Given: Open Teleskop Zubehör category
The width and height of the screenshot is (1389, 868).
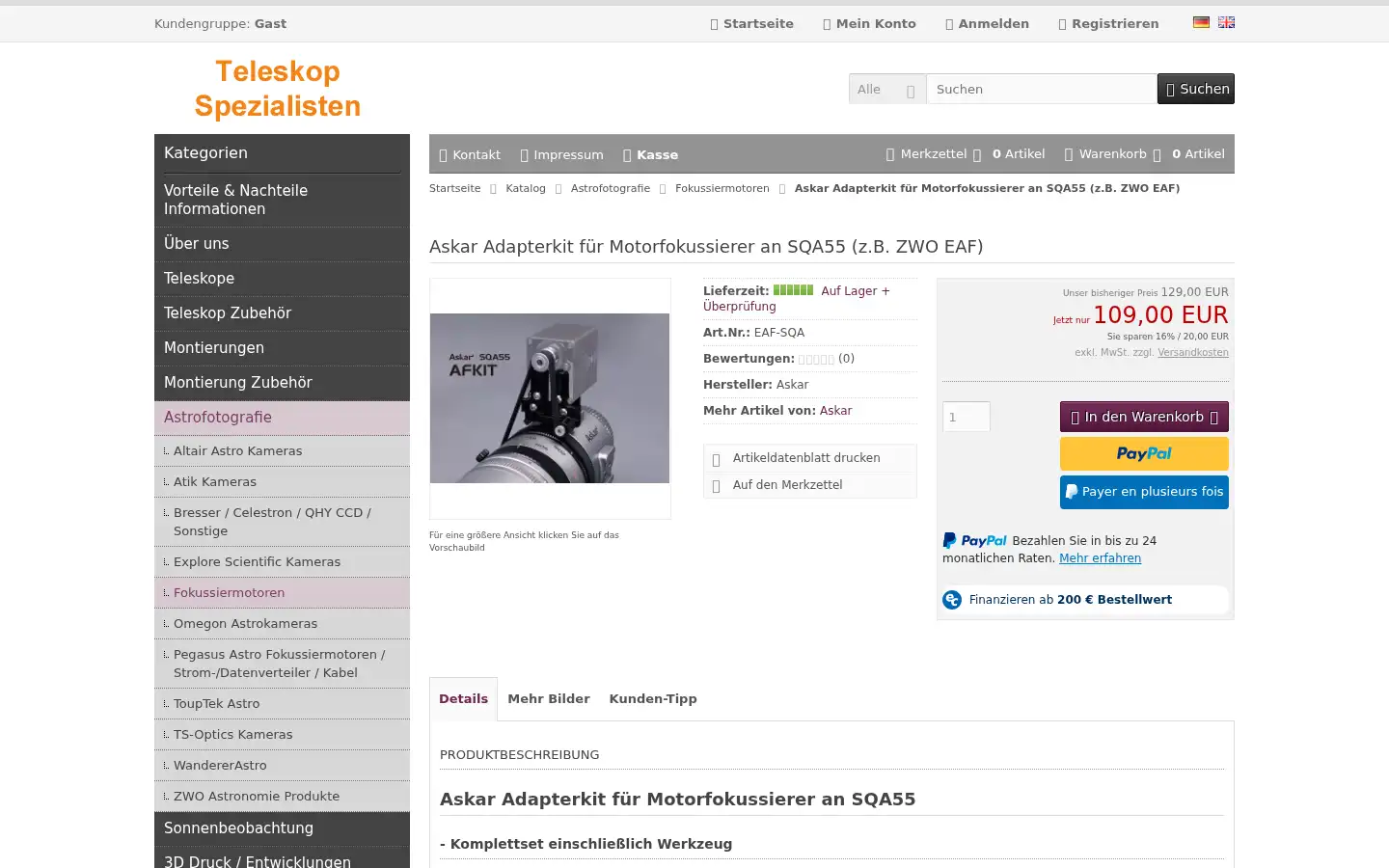Looking at the screenshot, I should click(282, 313).
